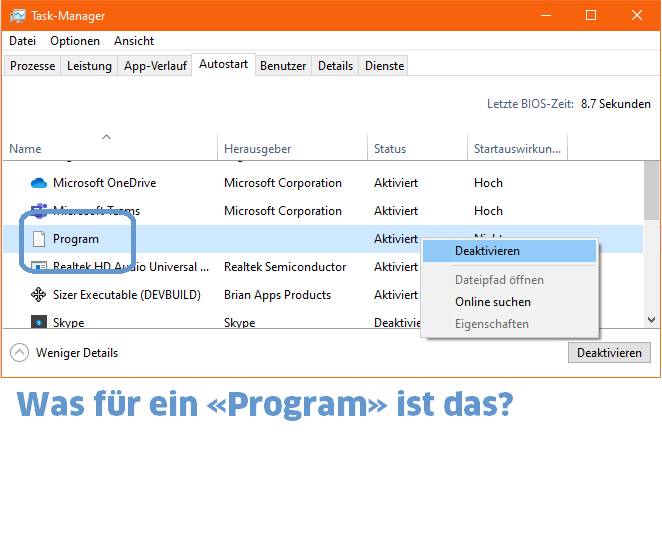Click the Sizer Executable icon

coord(39,295)
